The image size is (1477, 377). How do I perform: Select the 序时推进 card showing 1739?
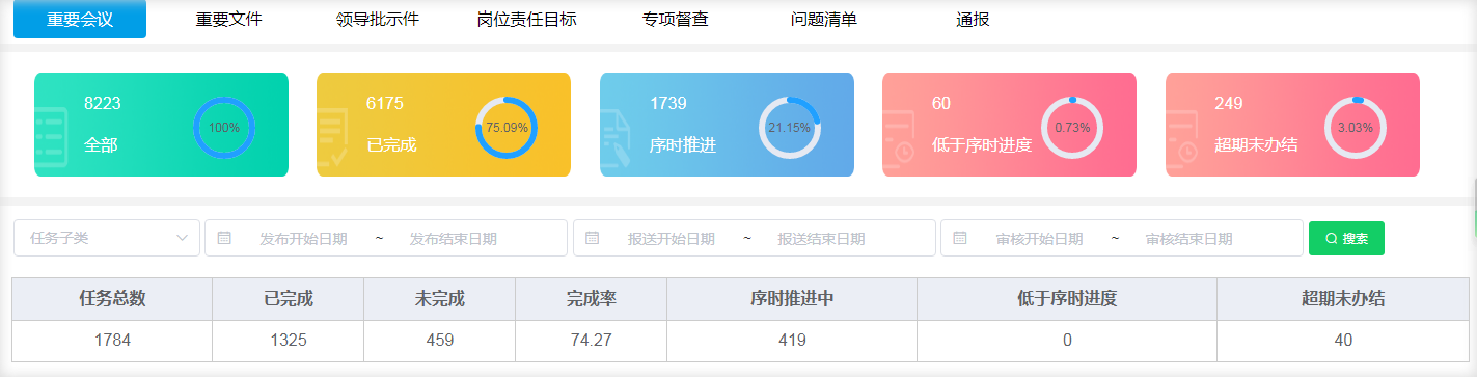click(x=727, y=125)
